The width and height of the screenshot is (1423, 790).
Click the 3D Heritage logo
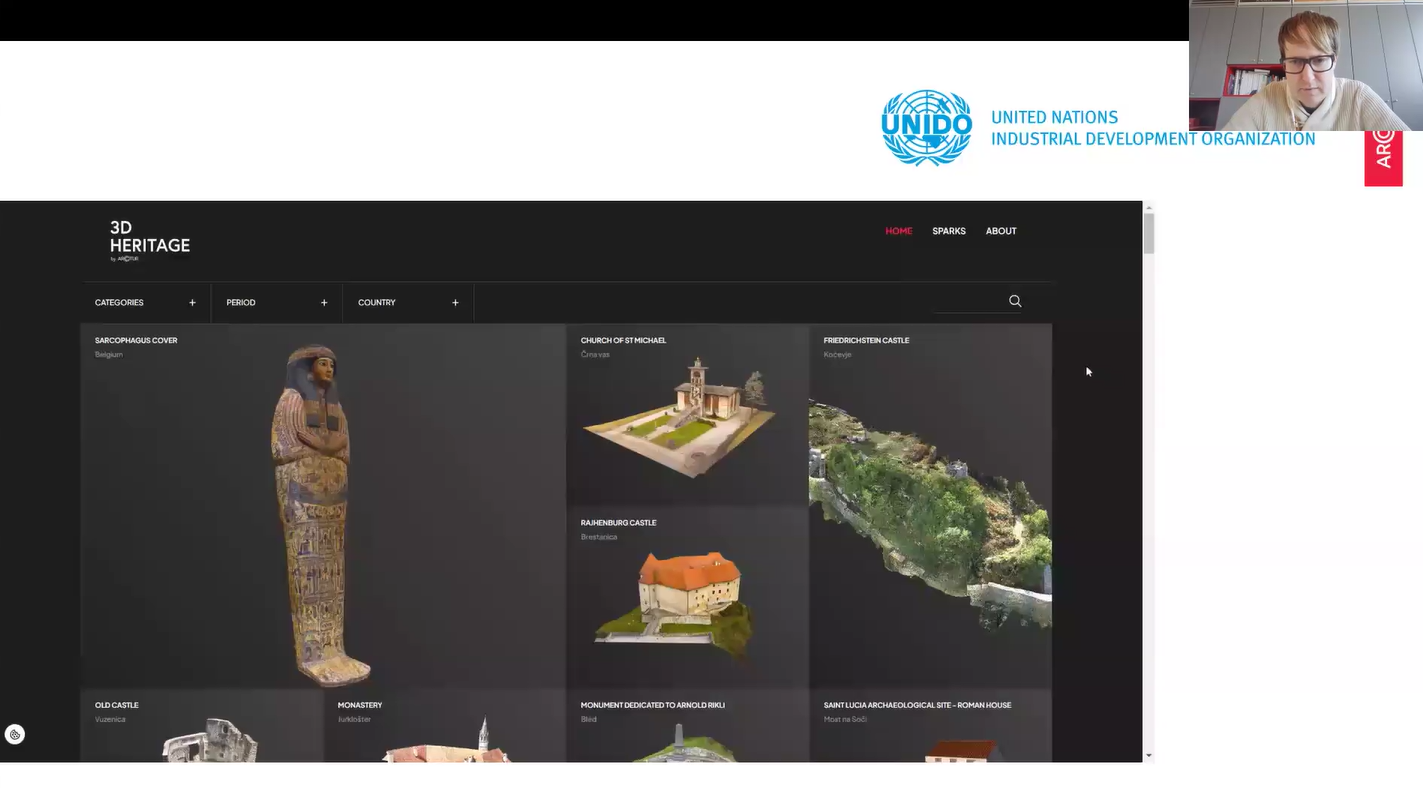point(149,241)
